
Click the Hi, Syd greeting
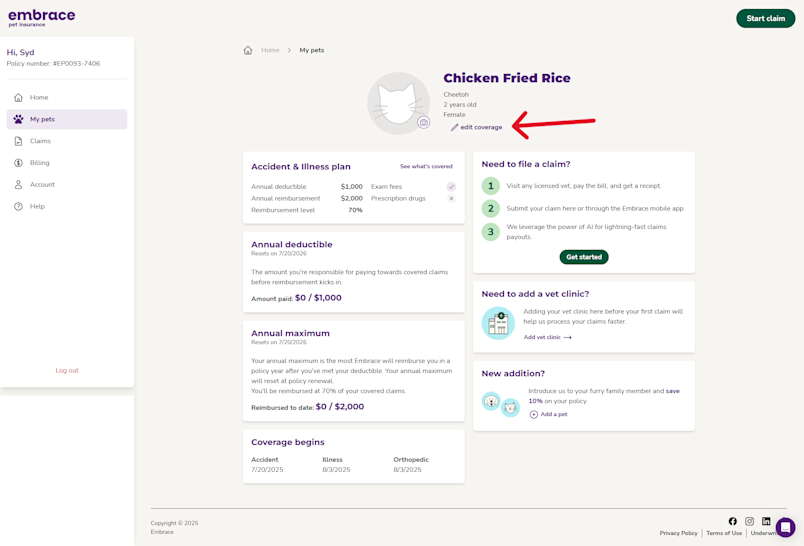click(x=21, y=52)
